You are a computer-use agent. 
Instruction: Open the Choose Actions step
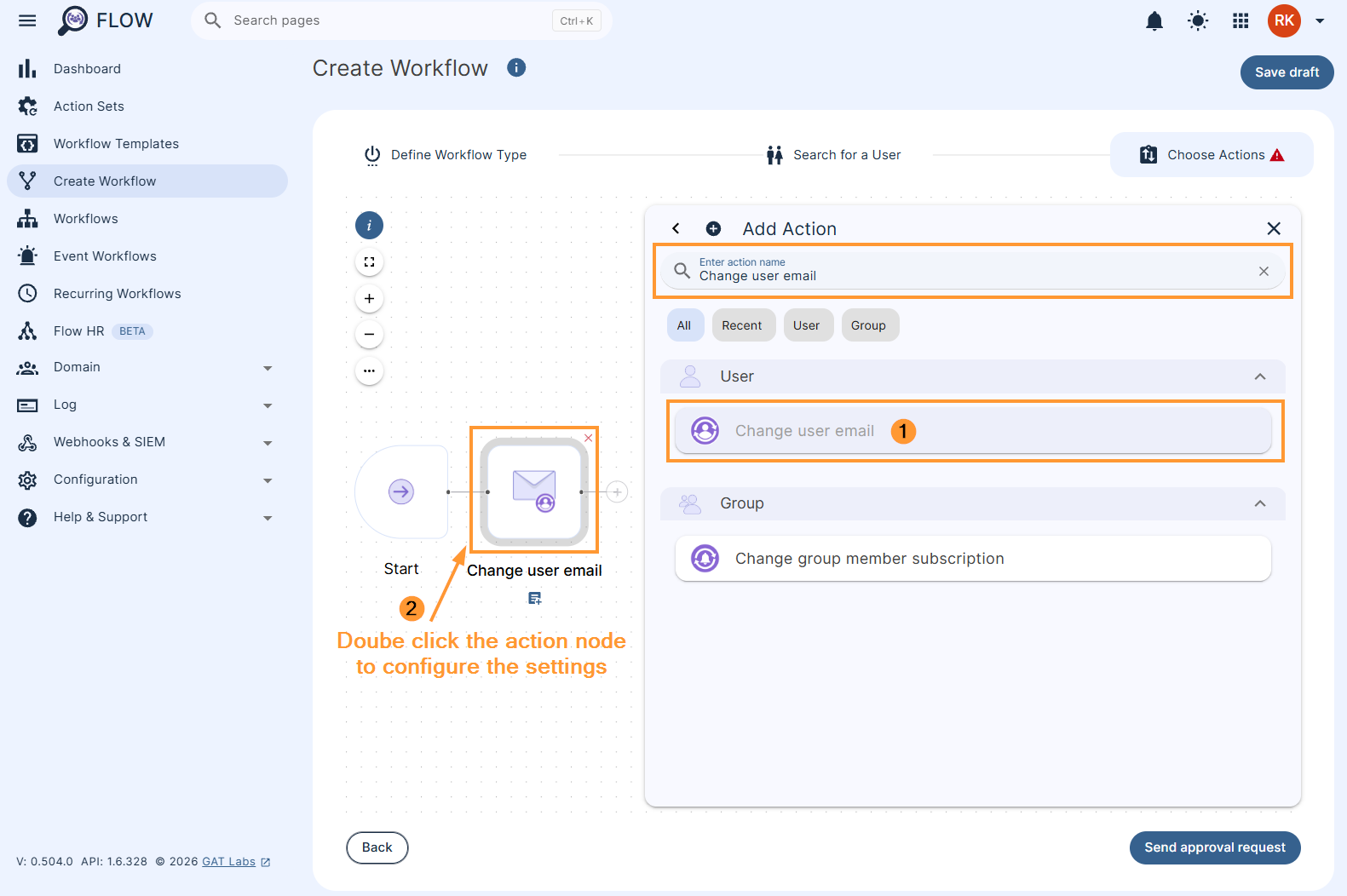click(x=1211, y=155)
